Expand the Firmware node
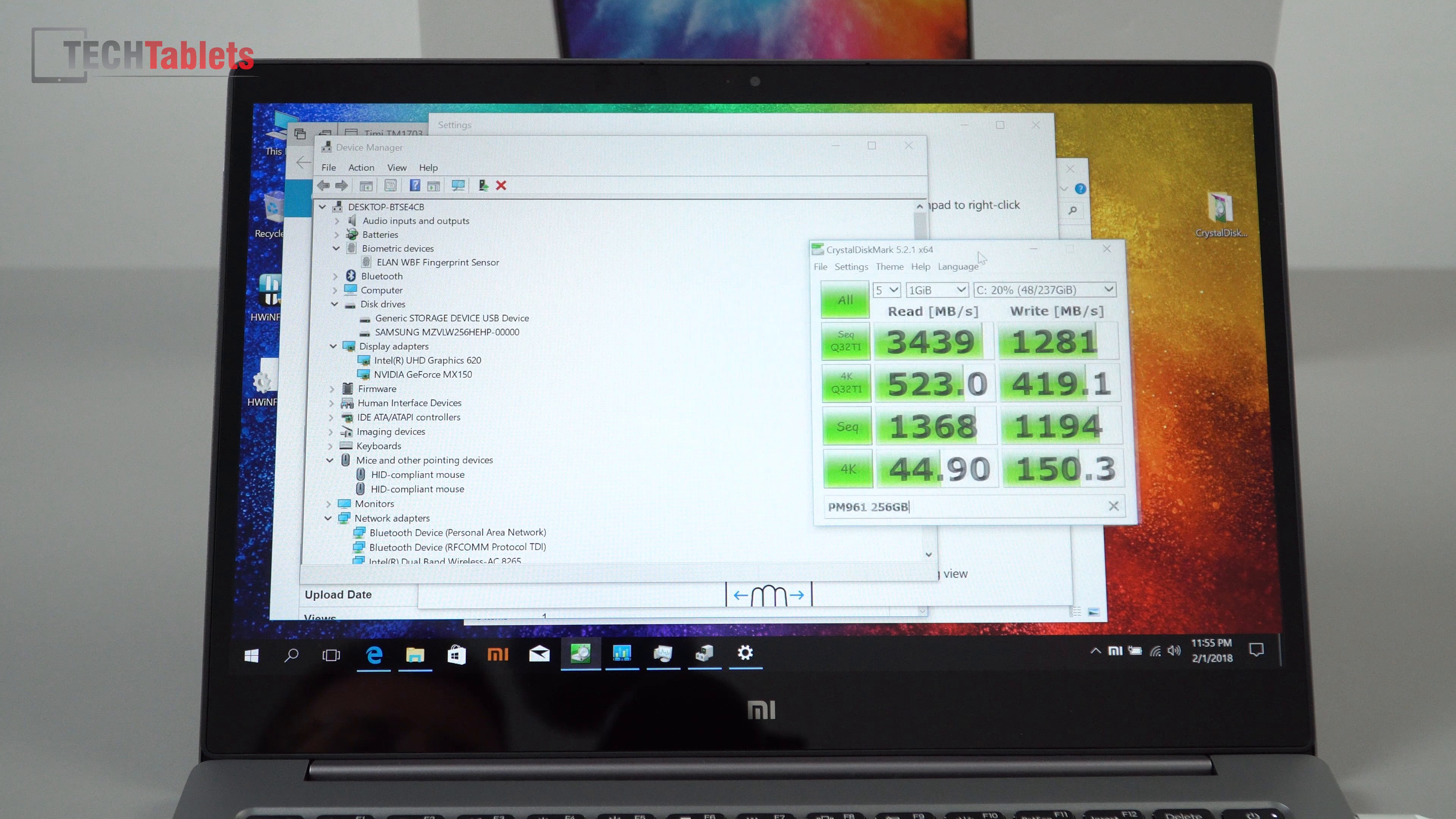This screenshot has width=1456, height=819. click(332, 389)
